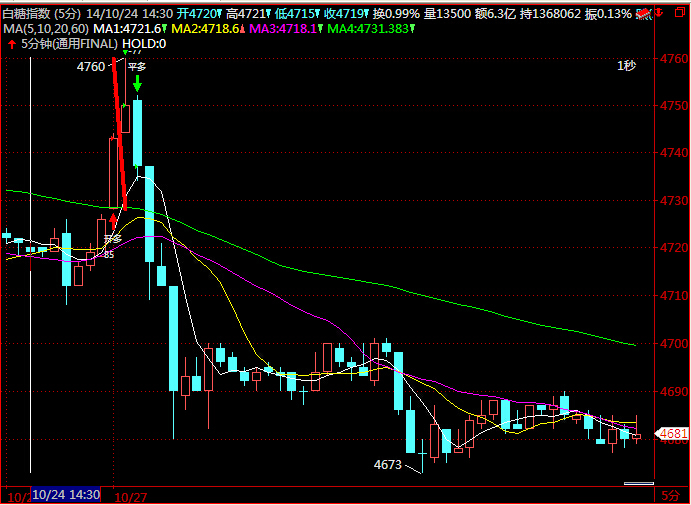Image resolution: width=691 pixels, height=505 pixels.
Task: Select the yellow MA2:4718.6 legend
Action: point(205,29)
